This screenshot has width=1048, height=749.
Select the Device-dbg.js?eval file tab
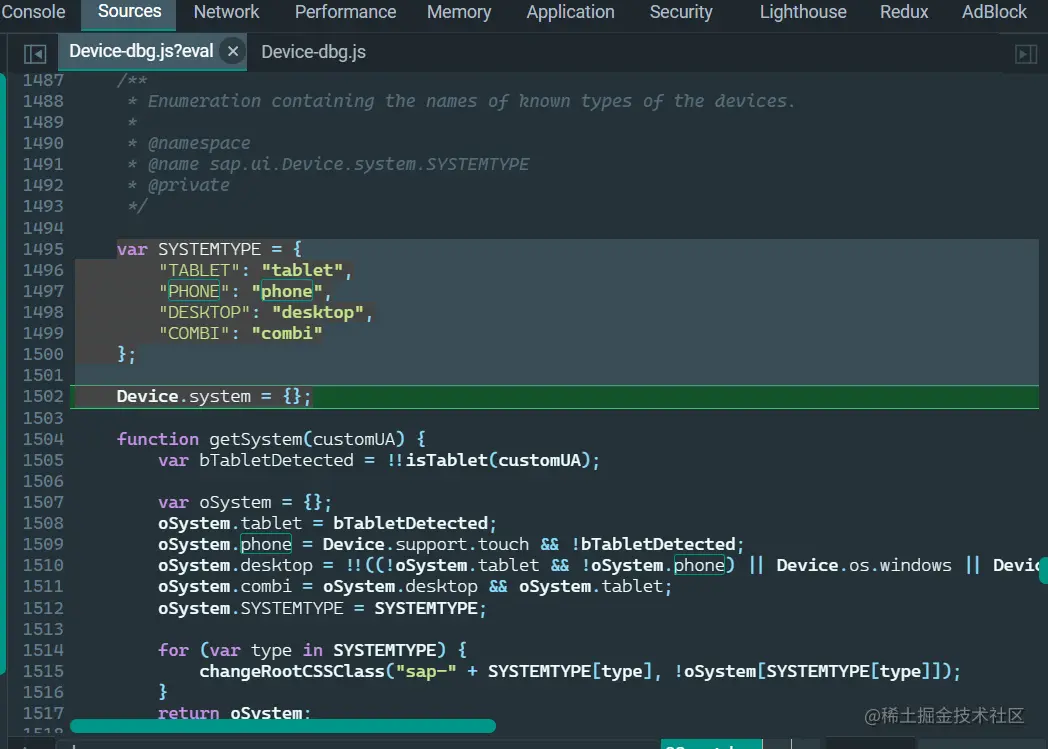click(141, 51)
